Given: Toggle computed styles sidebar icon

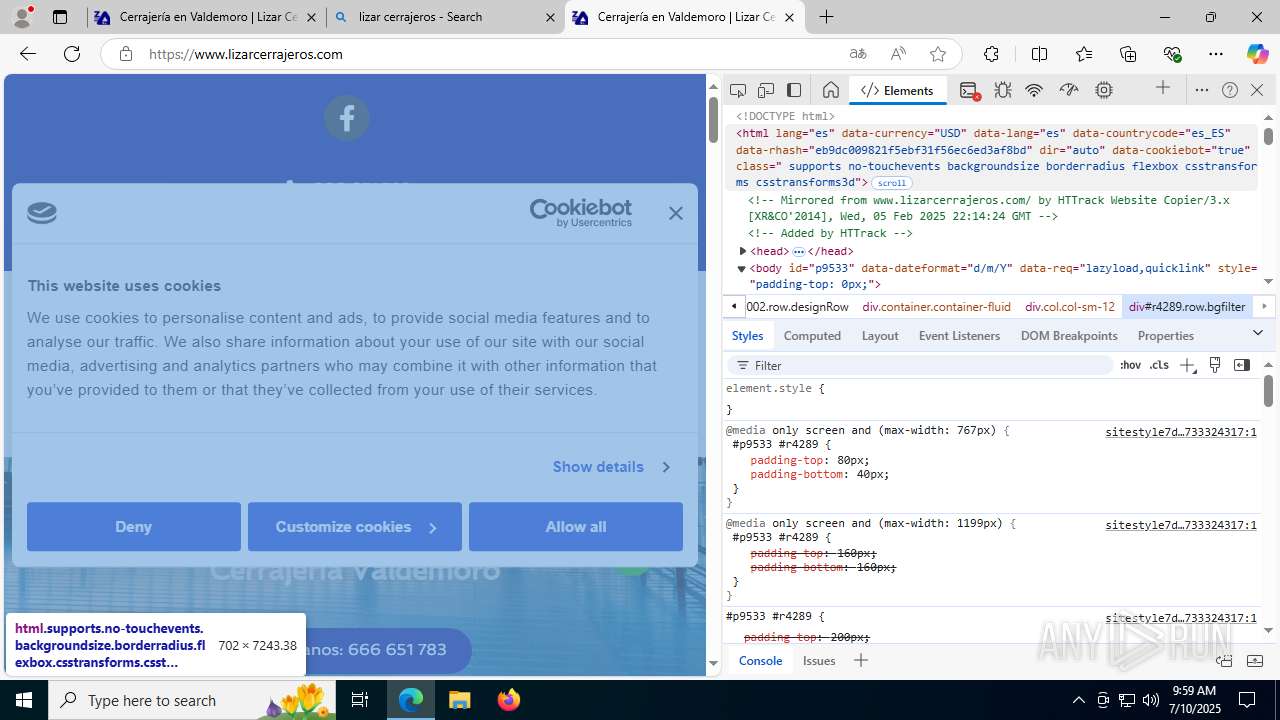Looking at the screenshot, I should point(1242,365).
